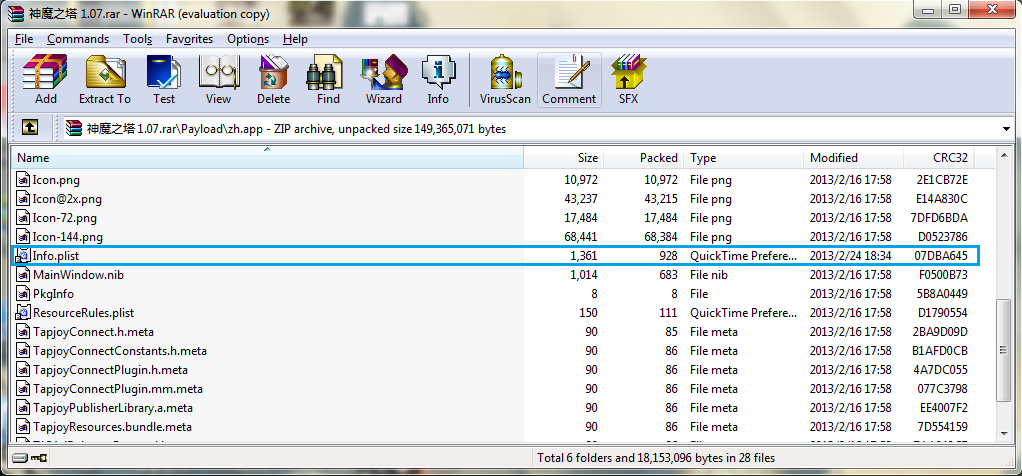Select the TapjoyConnectPlugin.mm.meta file
This screenshot has height=476, width=1022.
click(x=118, y=389)
